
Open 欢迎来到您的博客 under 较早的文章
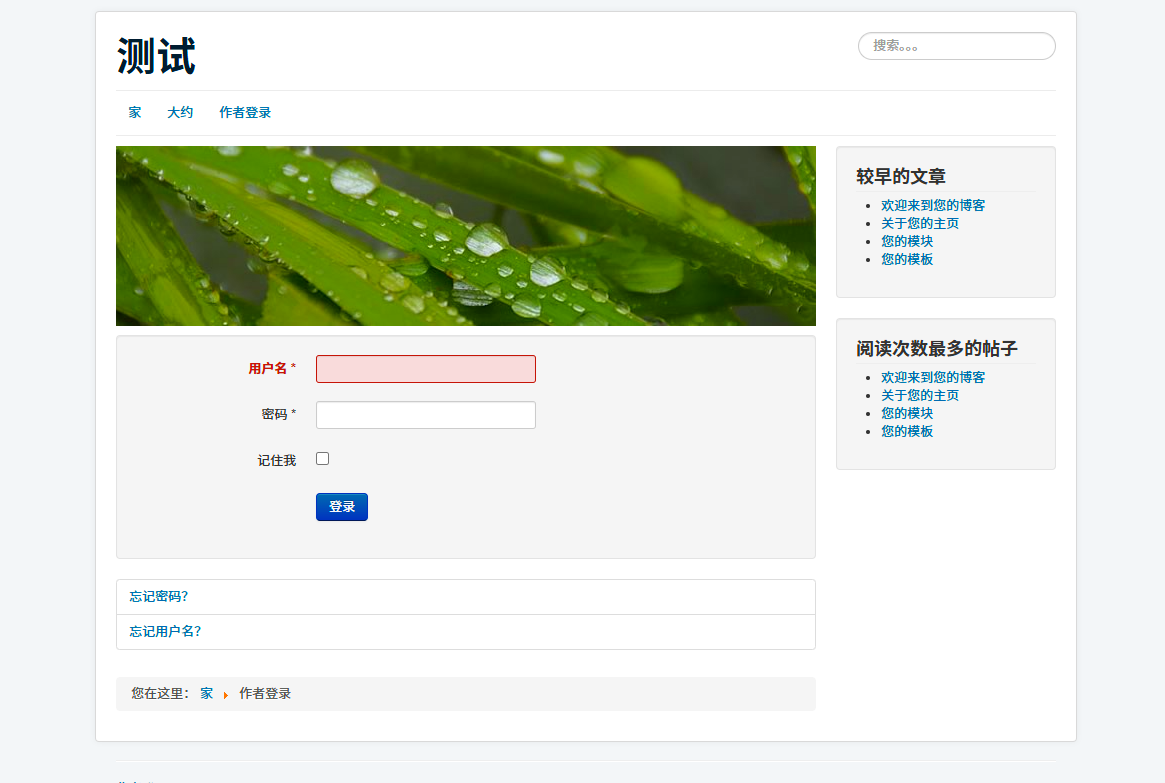tap(932, 206)
